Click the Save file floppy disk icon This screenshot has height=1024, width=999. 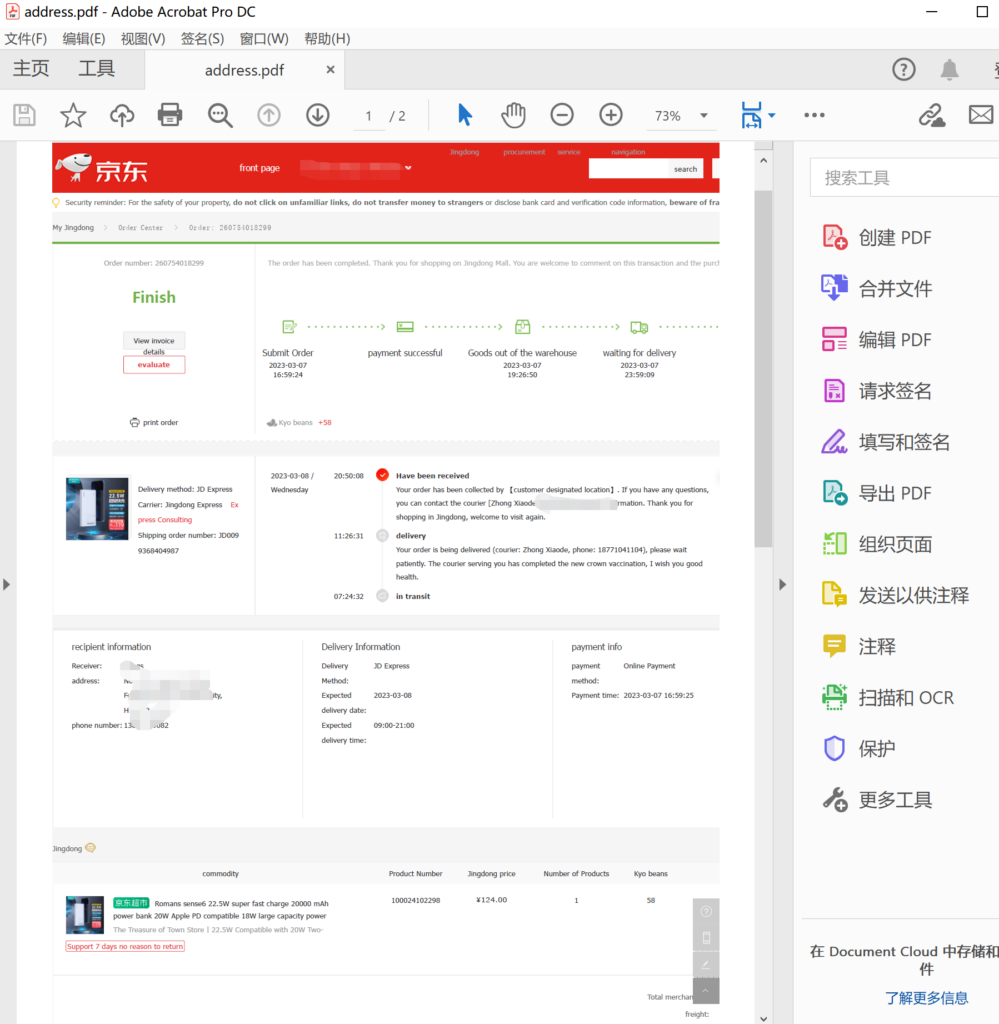tap(25, 116)
